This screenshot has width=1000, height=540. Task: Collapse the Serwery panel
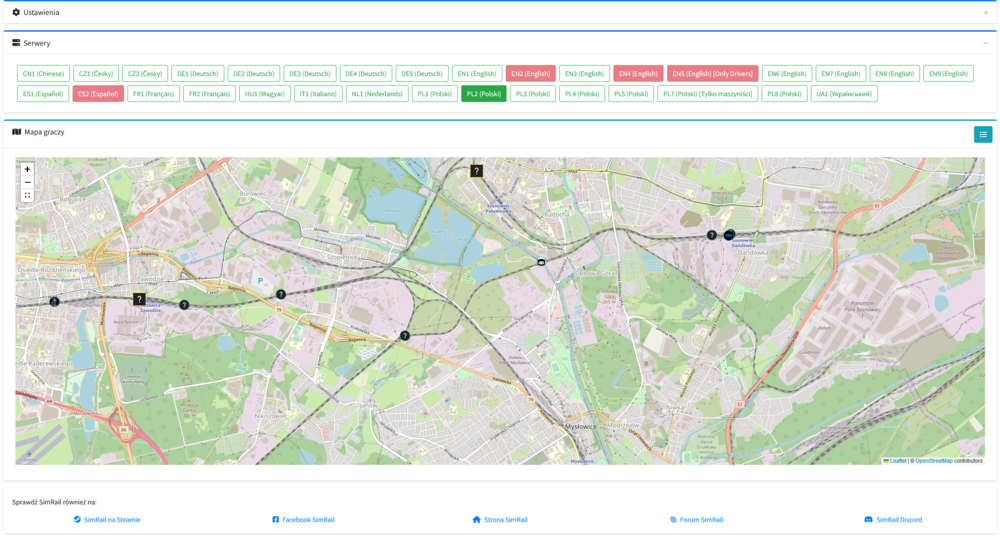985,43
